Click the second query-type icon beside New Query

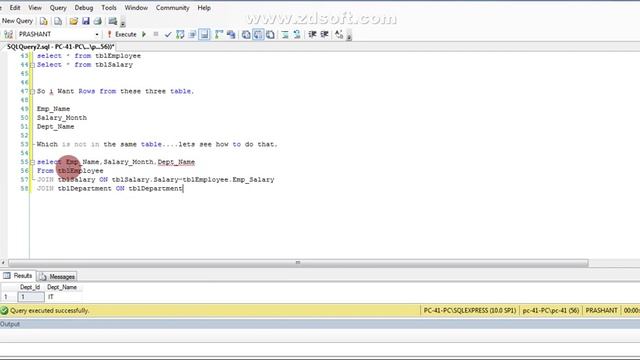tap(58, 21)
